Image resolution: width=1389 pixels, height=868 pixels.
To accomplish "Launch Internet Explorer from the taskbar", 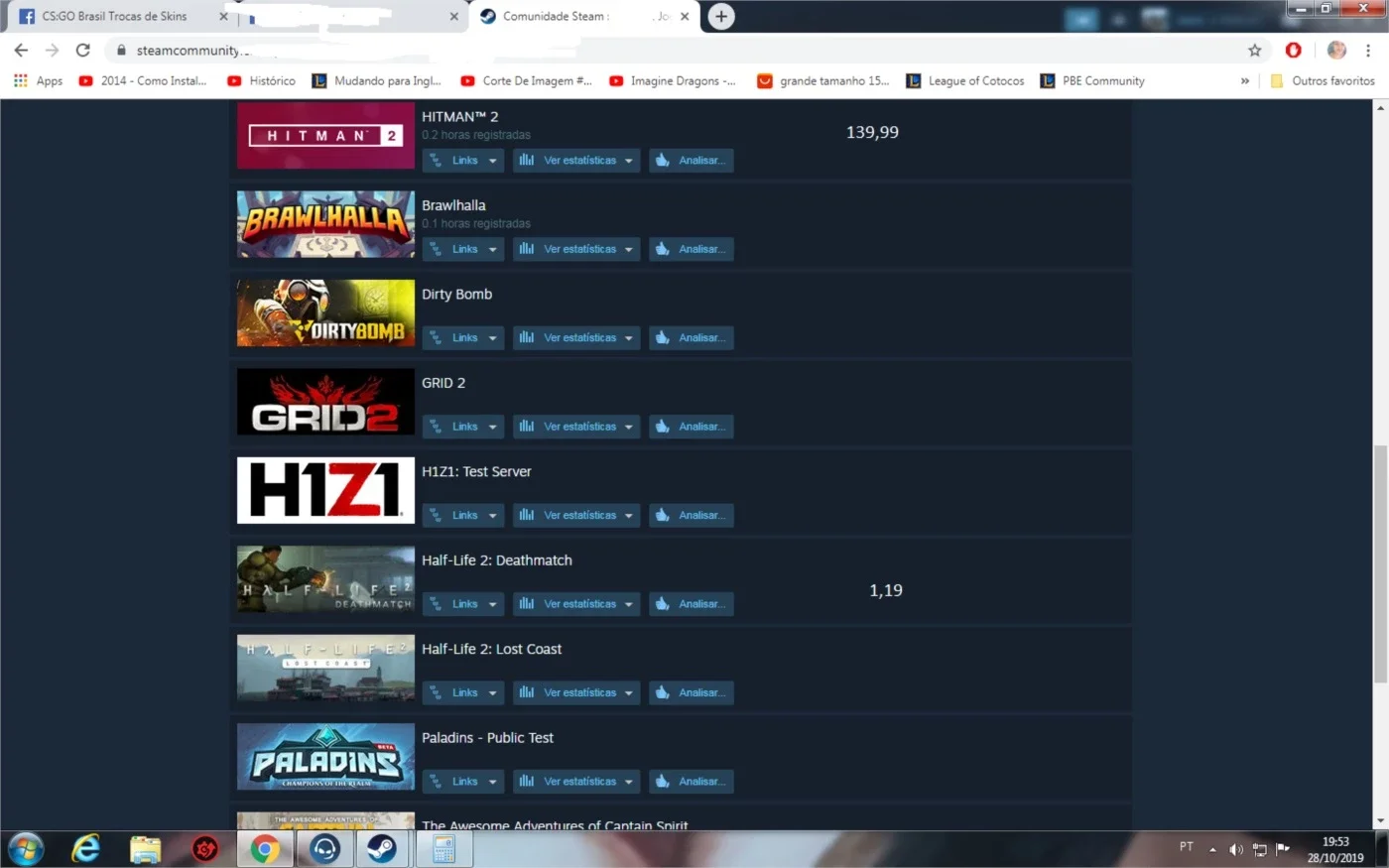I will [86, 849].
